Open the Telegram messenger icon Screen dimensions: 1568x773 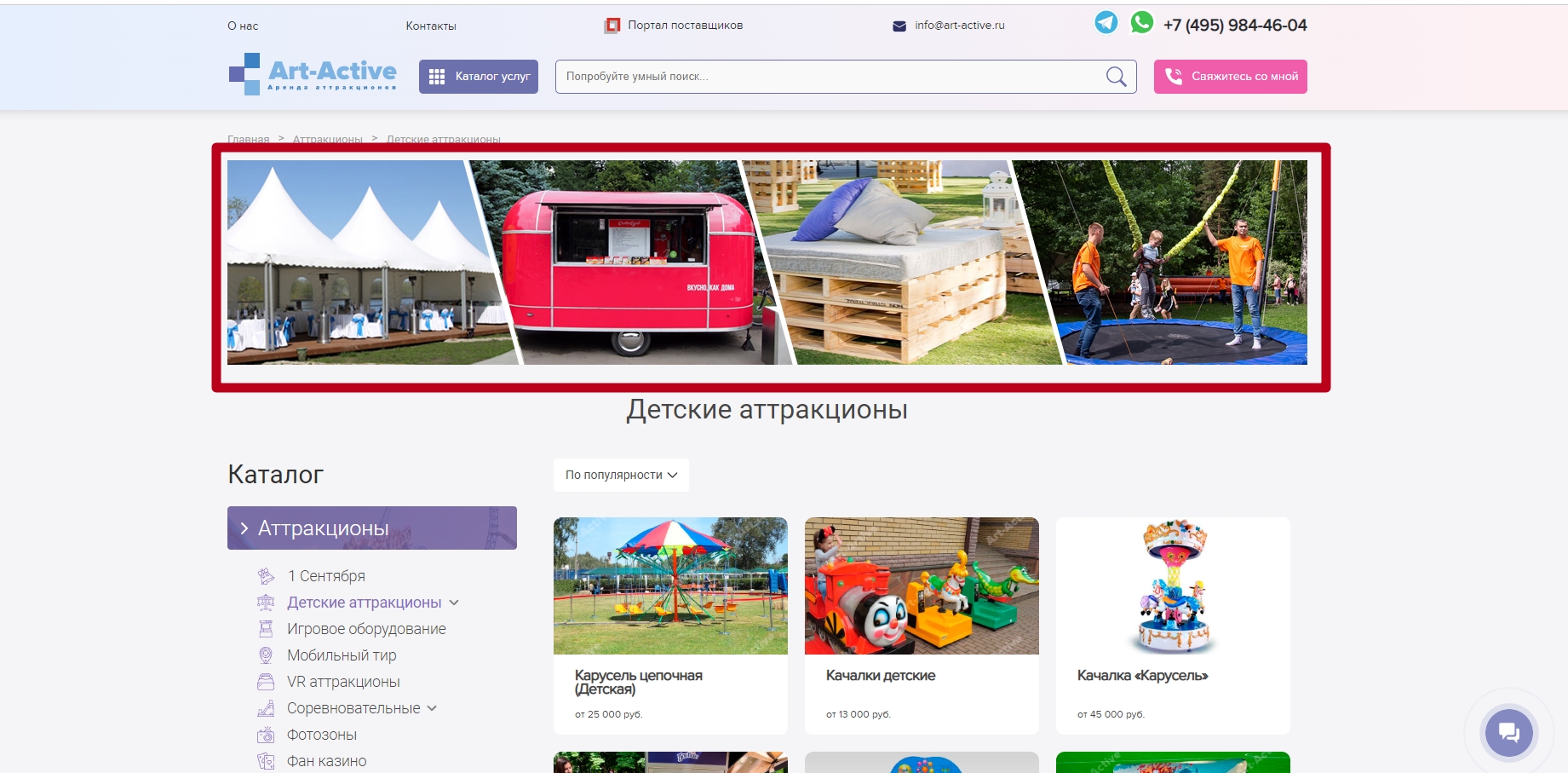(1106, 23)
